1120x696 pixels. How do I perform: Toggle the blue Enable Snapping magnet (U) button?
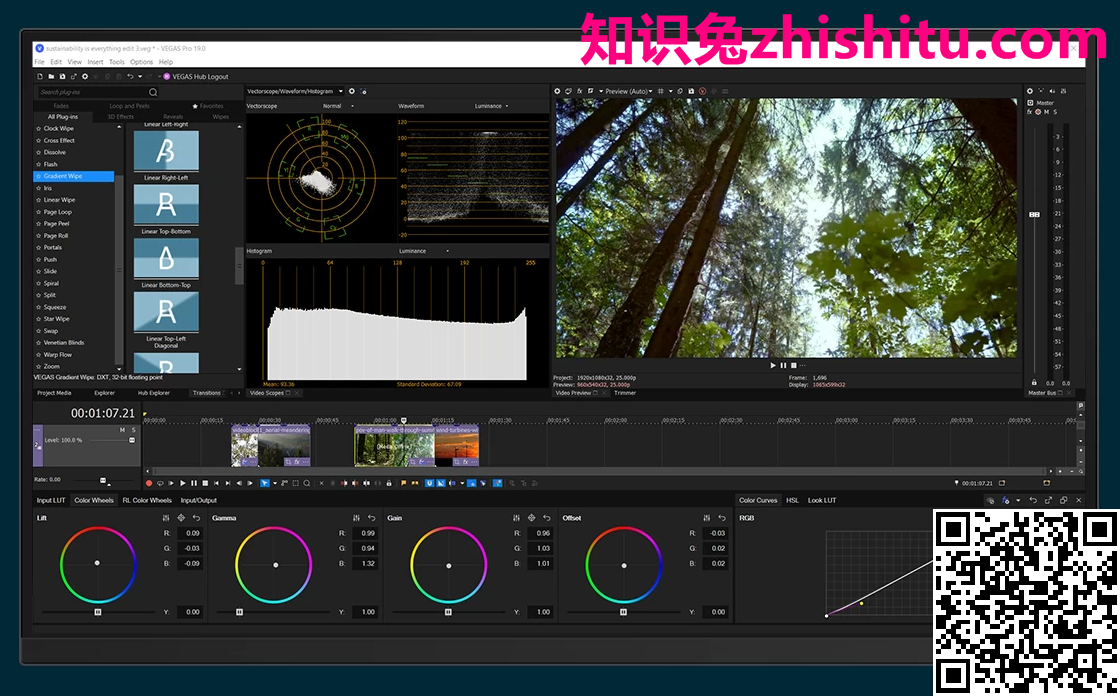pyautogui.click(x=429, y=483)
